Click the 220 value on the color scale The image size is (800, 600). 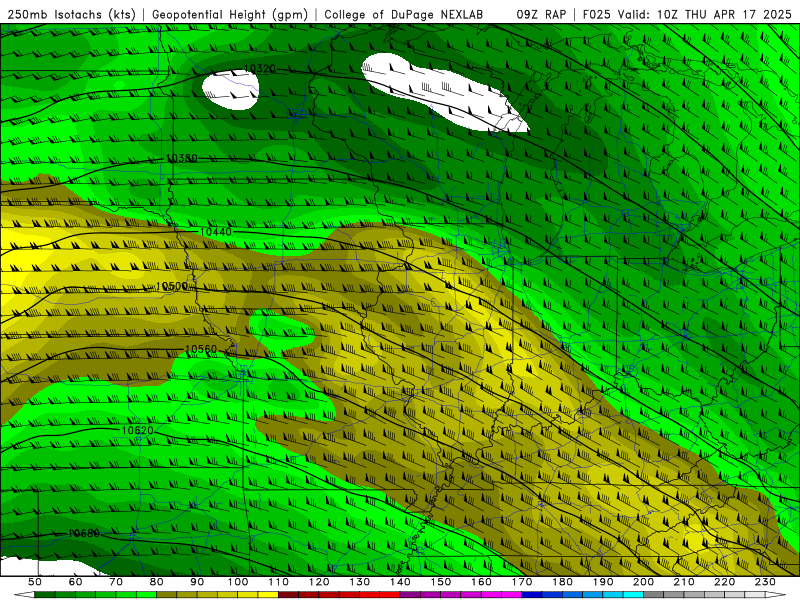click(724, 582)
